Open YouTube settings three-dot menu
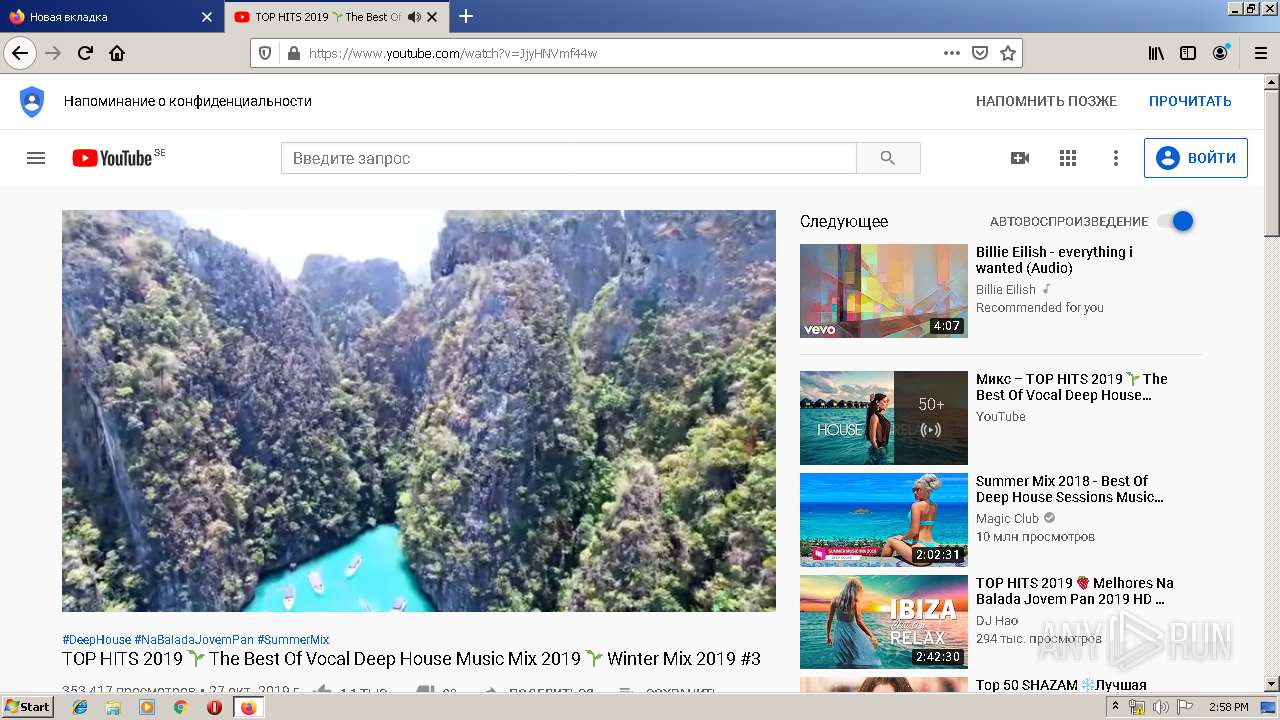 (1116, 158)
